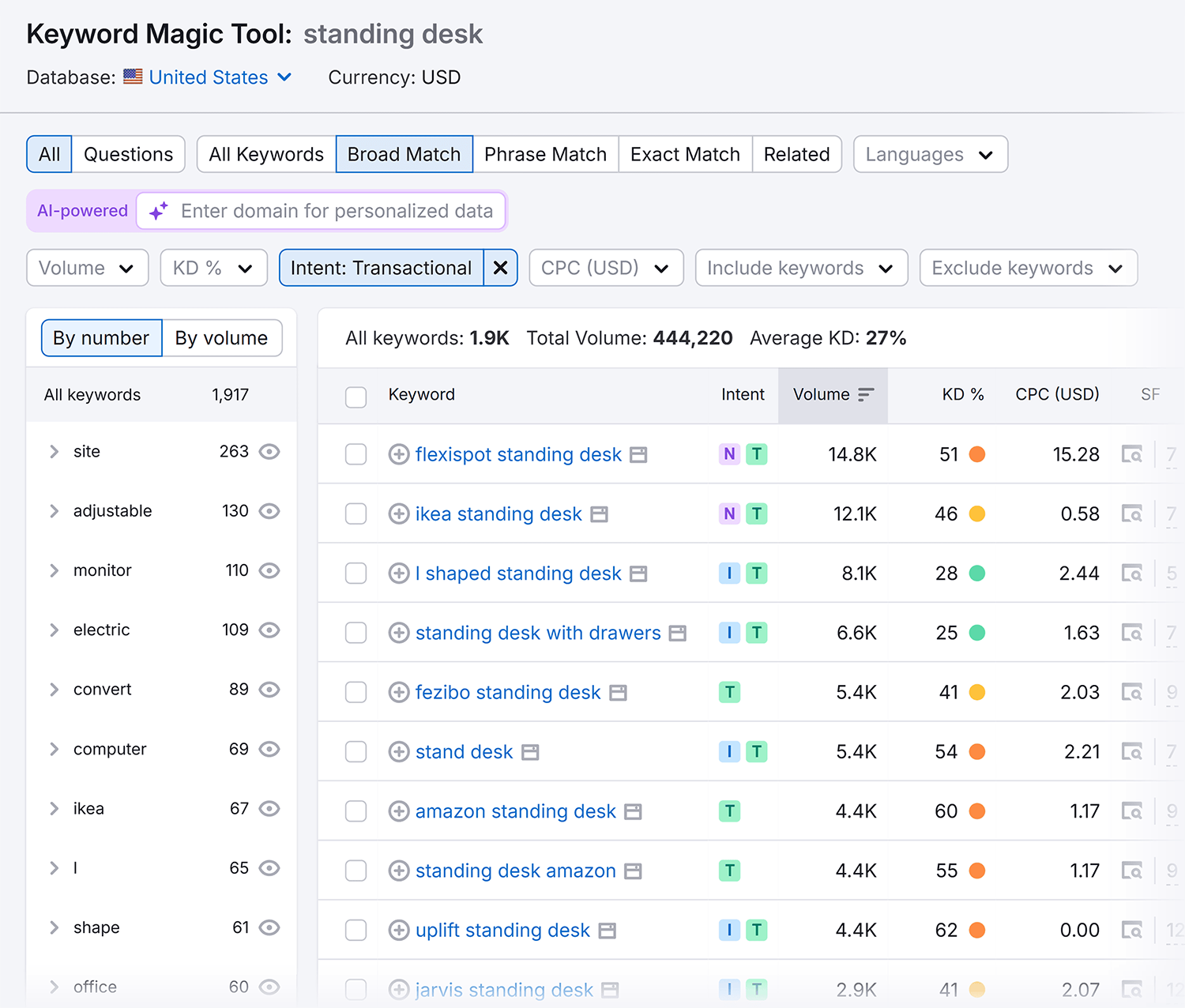View SERP features for uplift standing desk row
This screenshot has width=1185, height=1008.
1132,930
